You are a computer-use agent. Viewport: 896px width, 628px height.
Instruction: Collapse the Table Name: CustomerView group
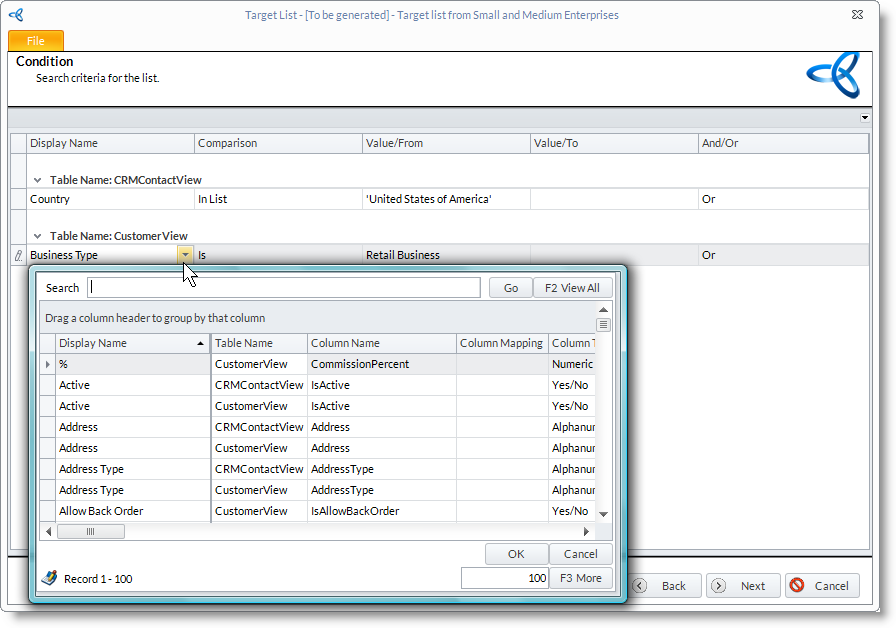tap(38, 236)
